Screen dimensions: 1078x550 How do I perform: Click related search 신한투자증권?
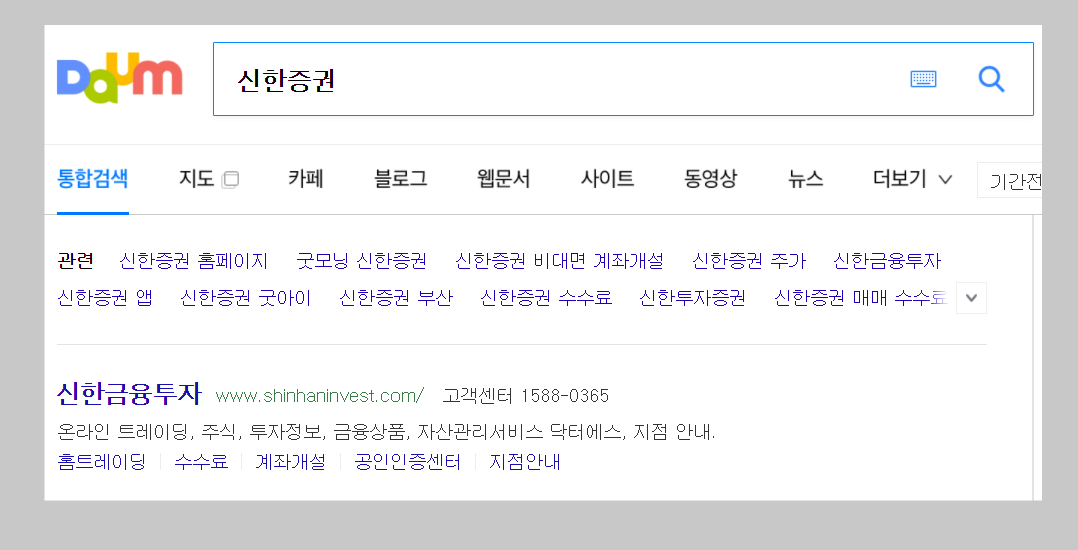692,298
